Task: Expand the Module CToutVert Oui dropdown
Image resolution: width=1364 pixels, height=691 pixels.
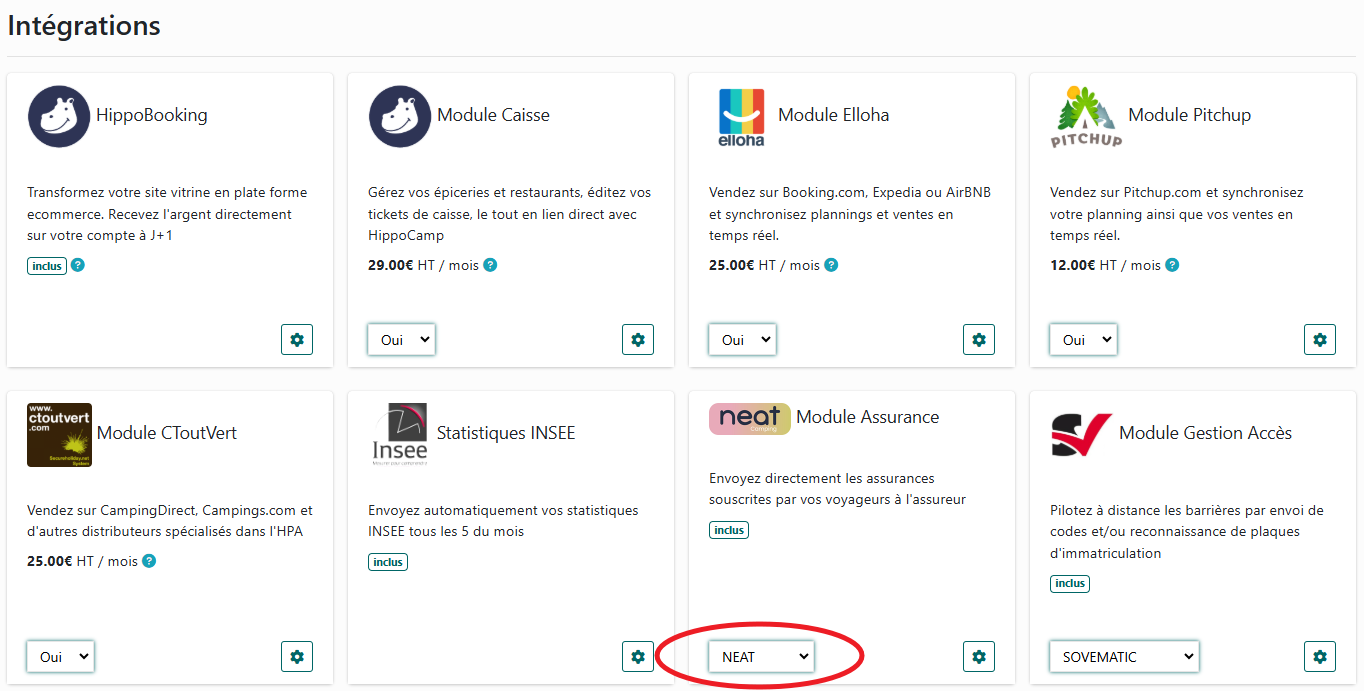Action: (x=61, y=657)
